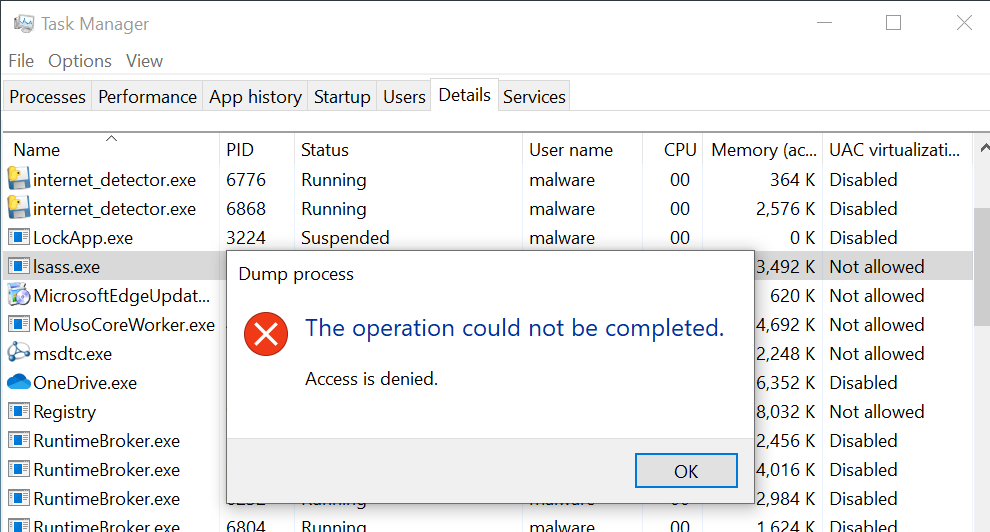The width and height of the screenshot is (990, 532).
Task: Select the MicrosoftEdgeUpdat... process name
Action: coord(121,296)
